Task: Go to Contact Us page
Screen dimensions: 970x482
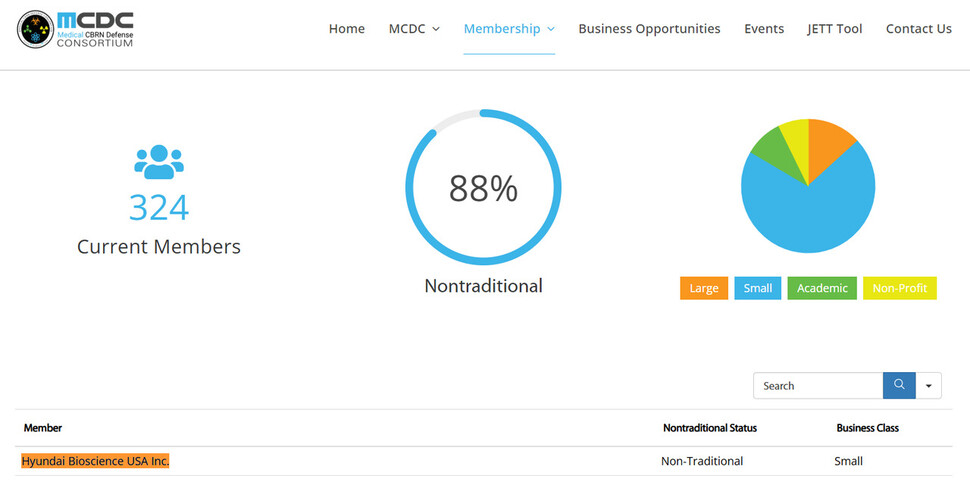Action: [x=918, y=29]
